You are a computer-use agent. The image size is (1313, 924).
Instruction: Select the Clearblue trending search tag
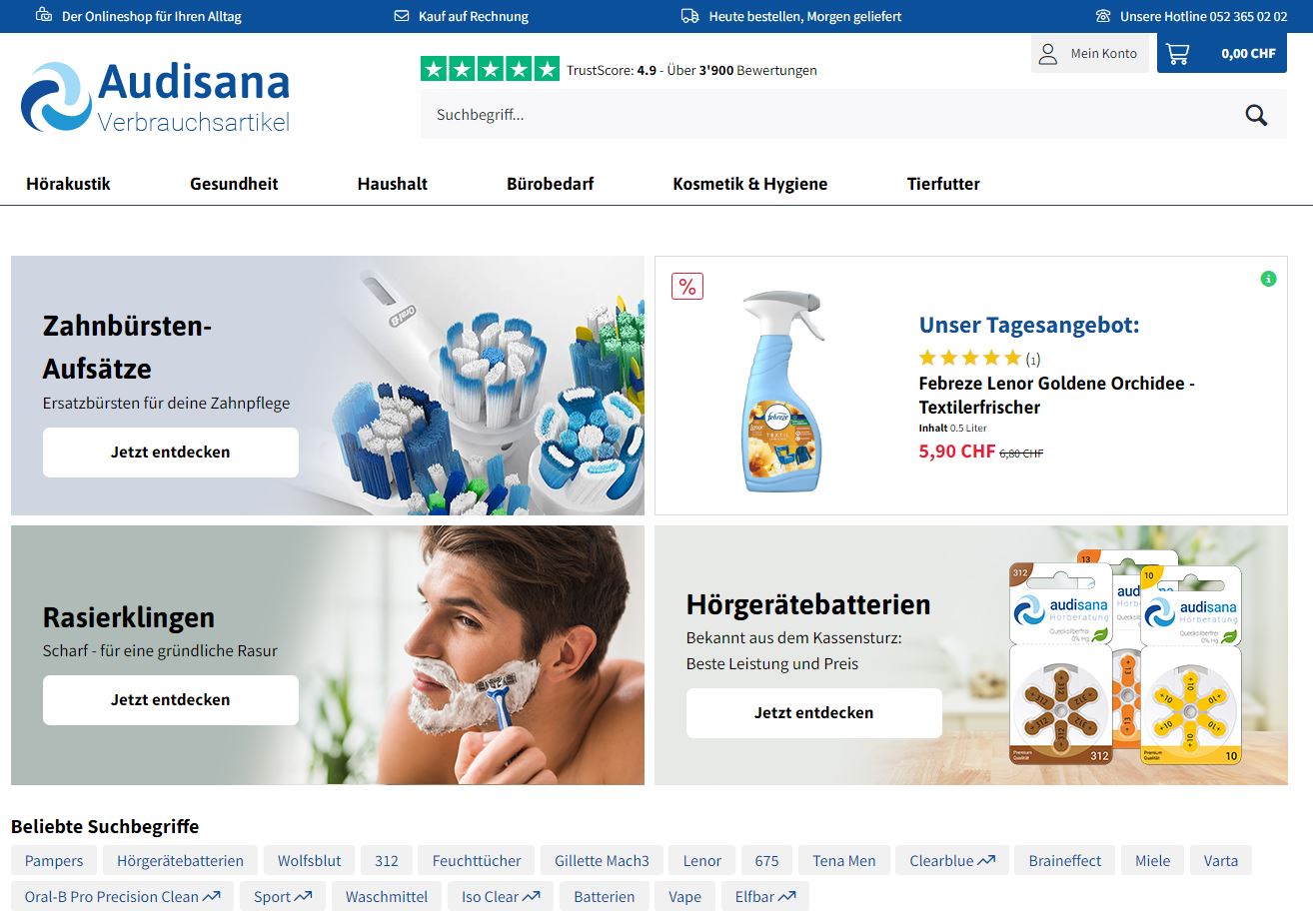(x=952, y=861)
